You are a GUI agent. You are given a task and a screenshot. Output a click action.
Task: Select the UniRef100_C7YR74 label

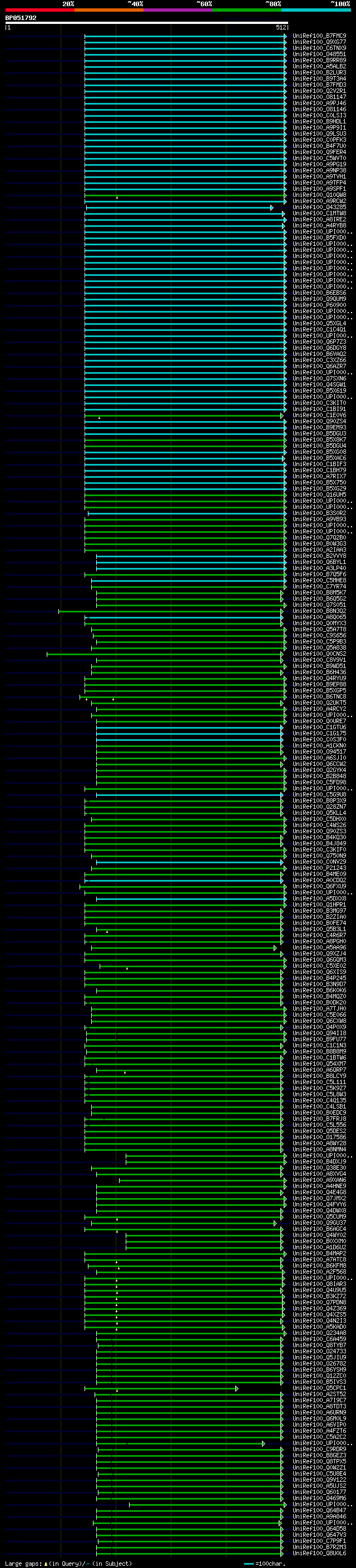[x=319, y=586]
